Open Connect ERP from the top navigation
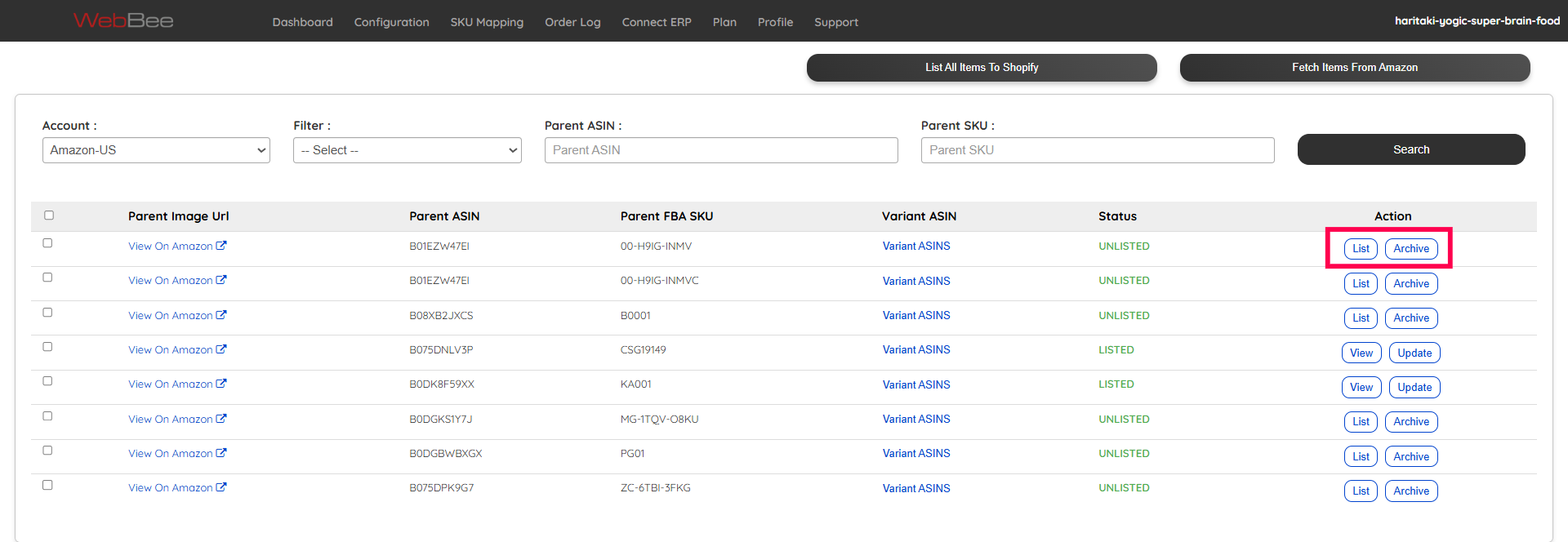The height and width of the screenshot is (542, 1568). [657, 22]
